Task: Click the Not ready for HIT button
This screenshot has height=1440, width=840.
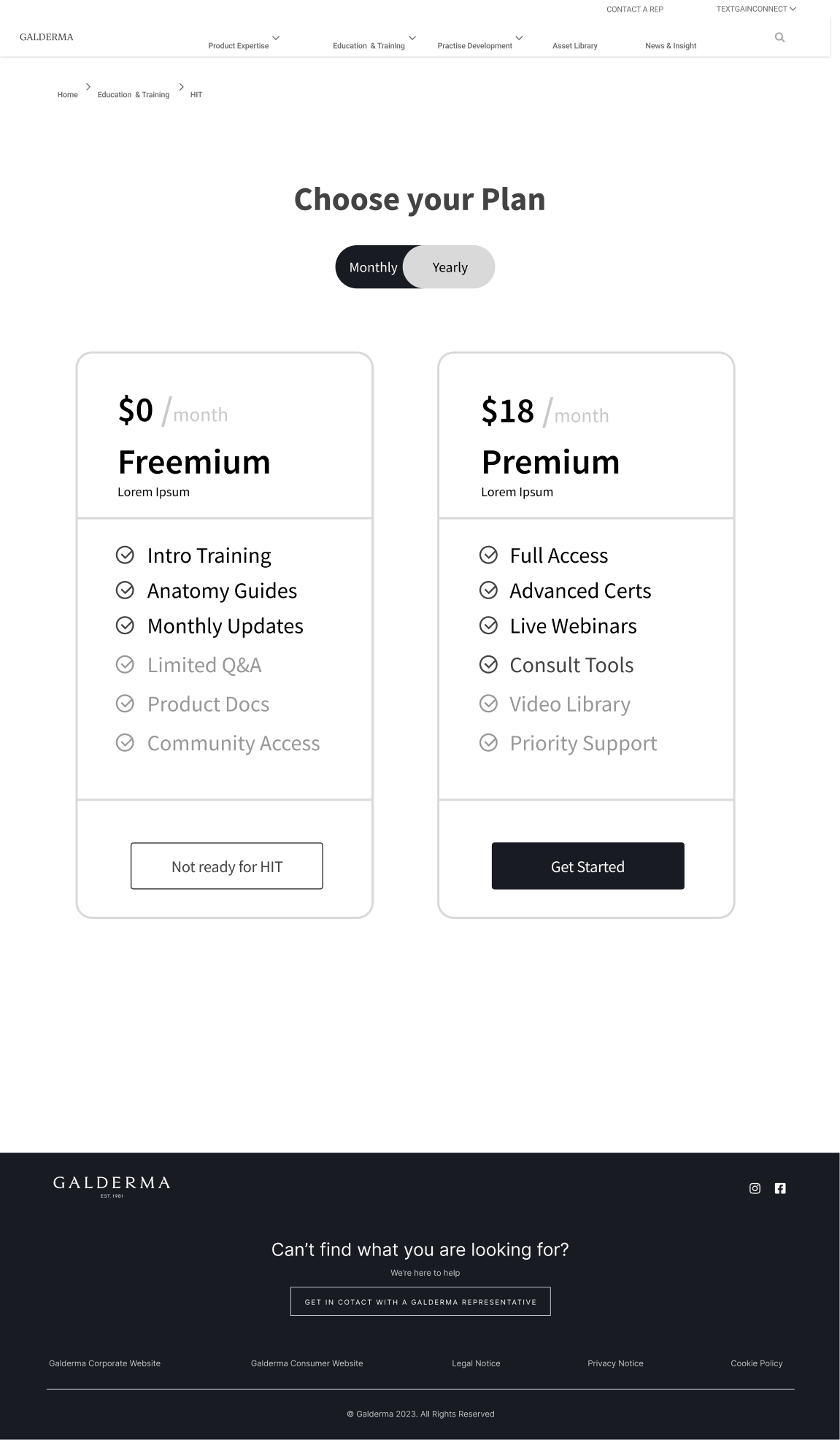Action: pyautogui.click(x=226, y=866)
